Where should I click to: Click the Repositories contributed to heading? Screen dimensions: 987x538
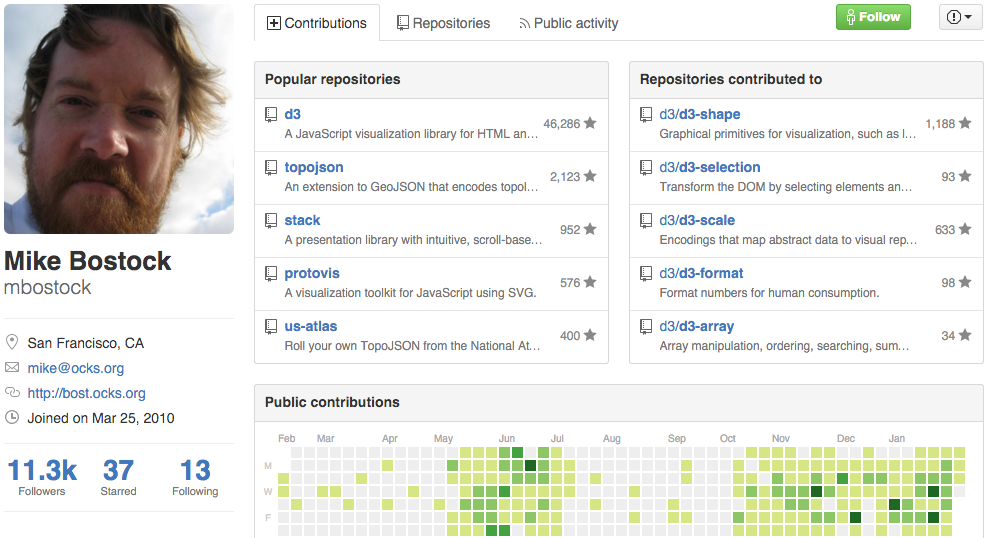731,79
